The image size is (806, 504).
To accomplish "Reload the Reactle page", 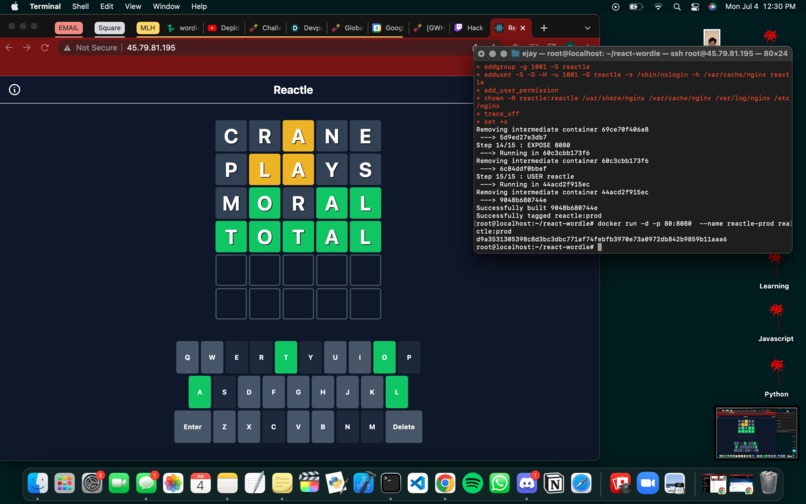I will pyautogui.click(x=45, y=47).
